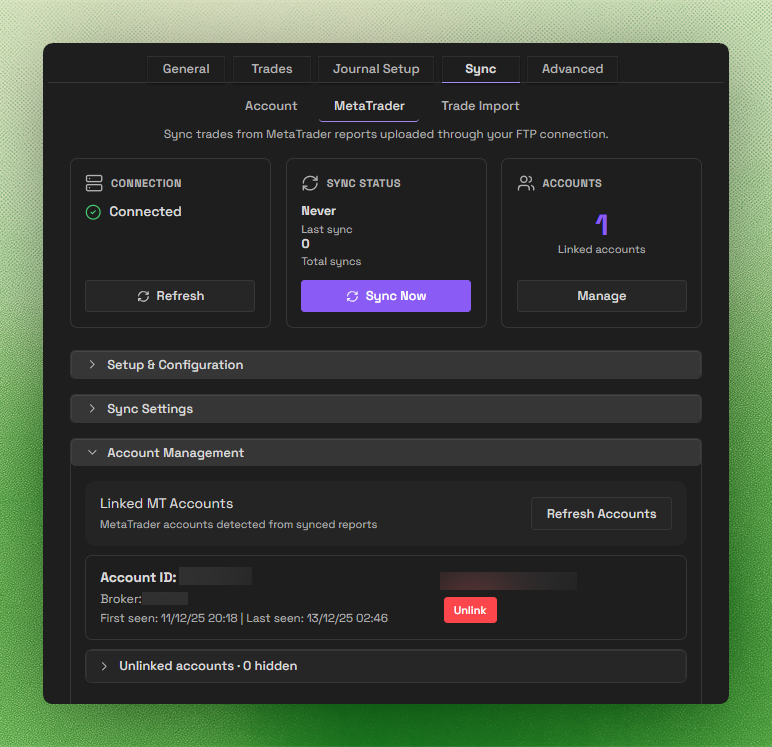This screenshot has width=772, height=747.
Task: Switch to Trade Import sub-tab
Action: pos(480,106)
